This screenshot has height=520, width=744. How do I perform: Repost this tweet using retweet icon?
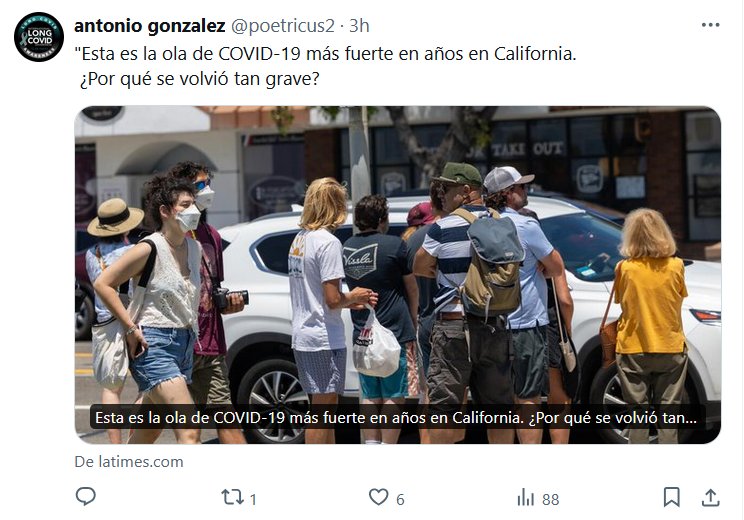[x=232, y=497]
